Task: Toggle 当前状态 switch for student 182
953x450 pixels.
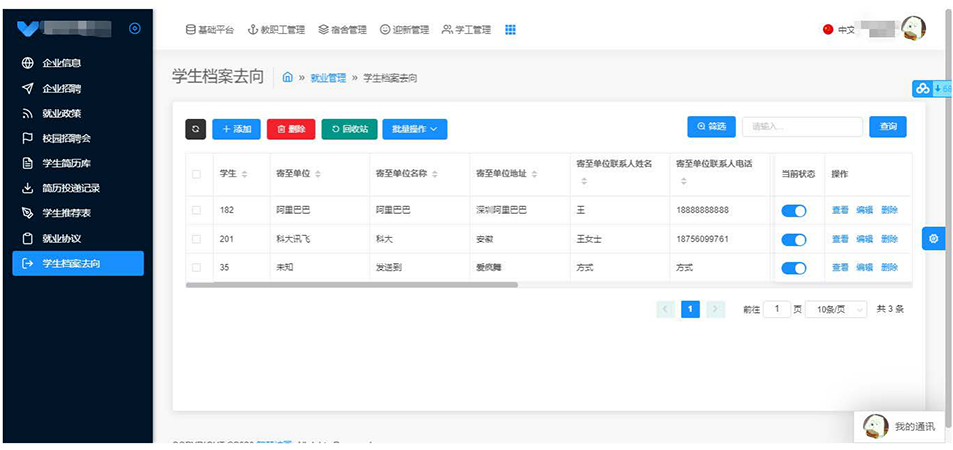Action: tap(793, 210)
